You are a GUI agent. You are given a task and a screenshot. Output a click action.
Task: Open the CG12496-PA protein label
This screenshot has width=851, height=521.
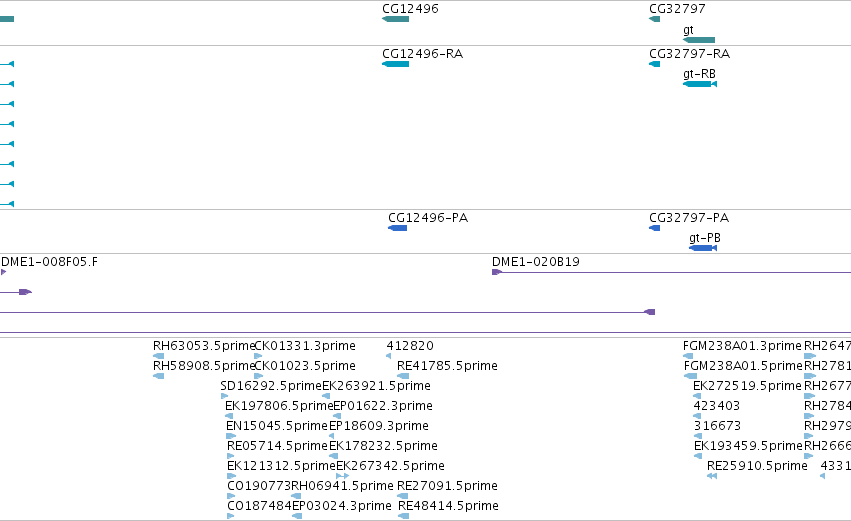pos(428,218)
